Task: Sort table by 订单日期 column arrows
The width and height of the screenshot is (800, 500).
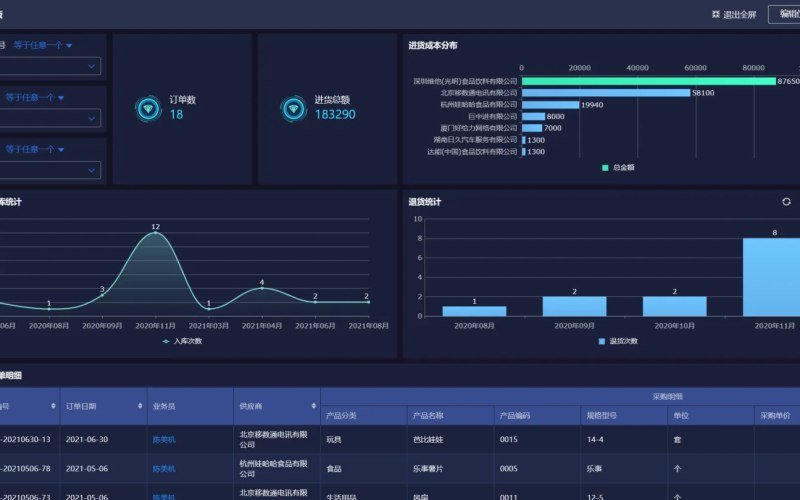Action: pyautogui.click(x=140, y=406)
